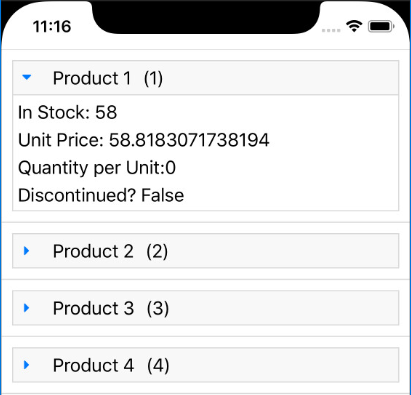Tap the cellular signal dots
The image size is (411, 395).
coord(331,31)
